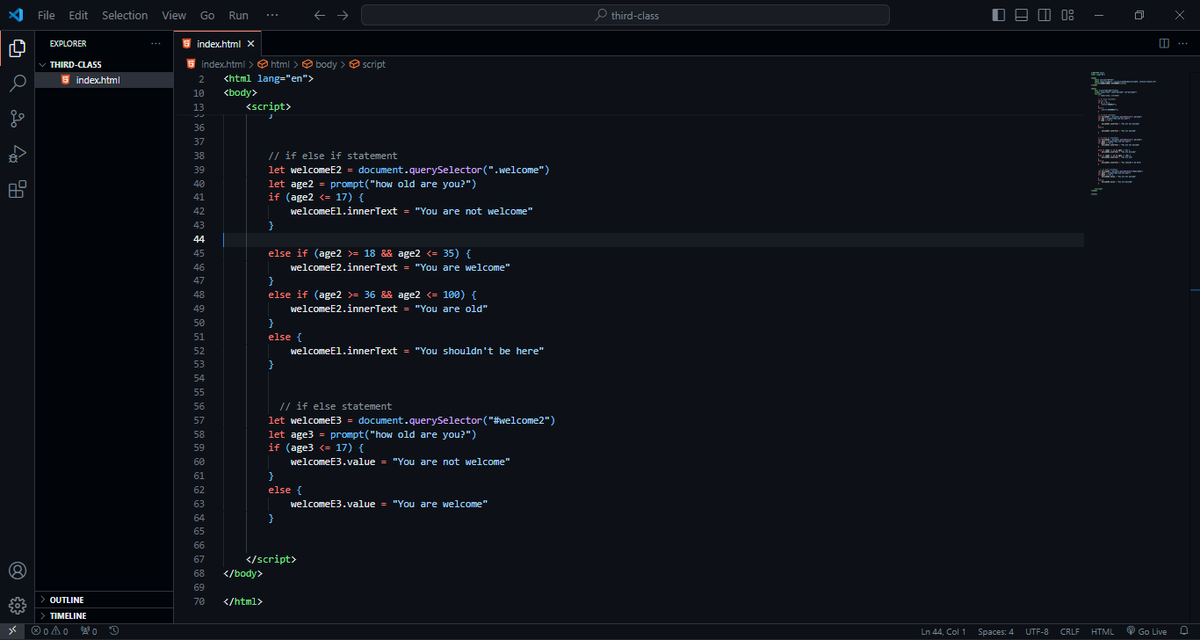Show errors and warnings in status bar
1200x640 pixels.
(49, 632)
